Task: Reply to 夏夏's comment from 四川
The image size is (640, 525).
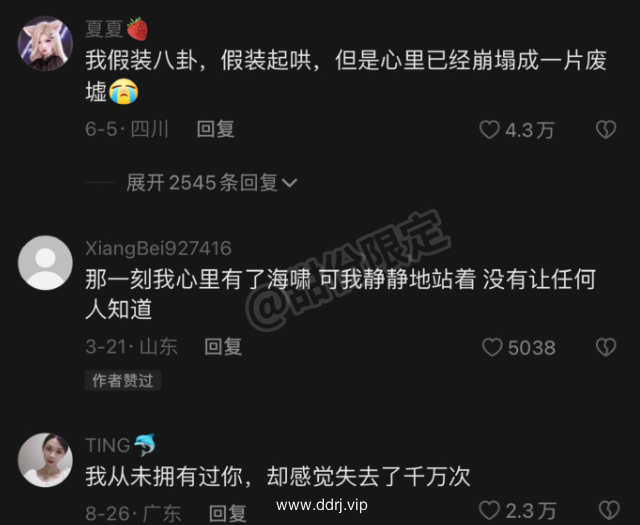Action: (x=216, y=129)
